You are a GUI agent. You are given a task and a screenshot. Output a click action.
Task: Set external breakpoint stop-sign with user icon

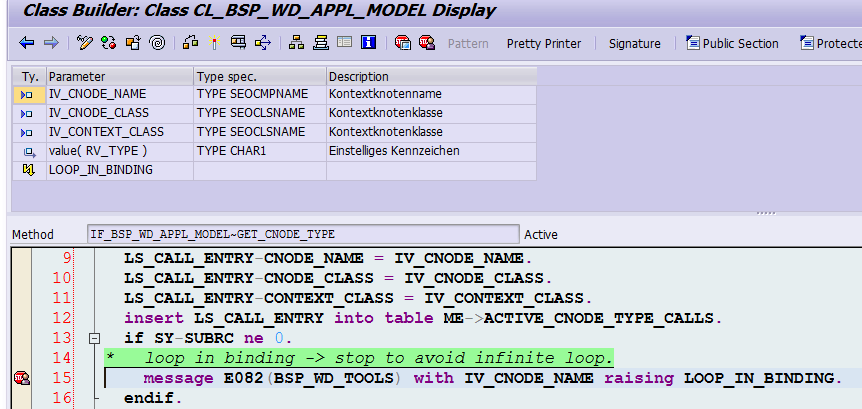[427, 43]
